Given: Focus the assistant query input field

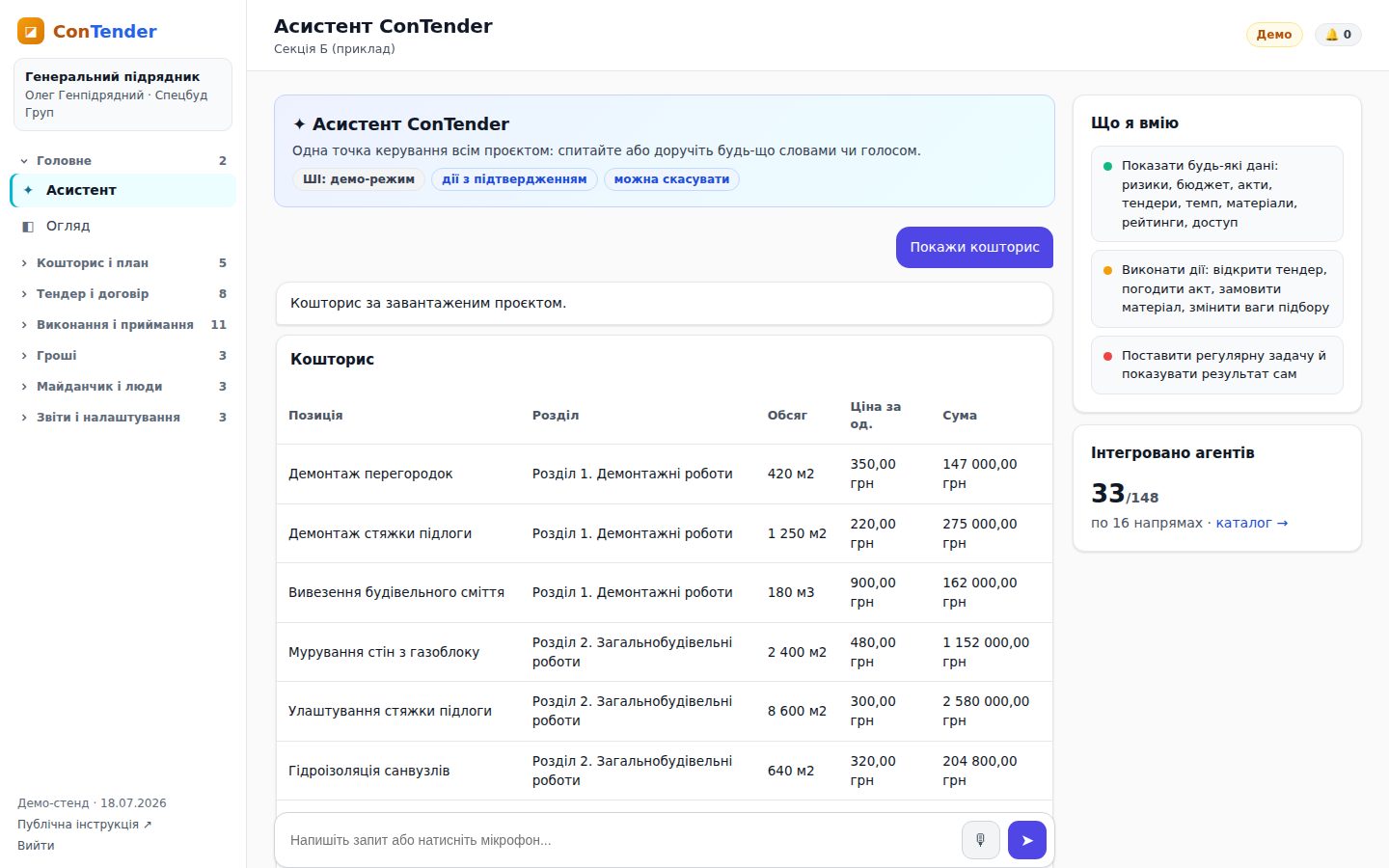Looking at the screenshot, I should tap(619, 840).
